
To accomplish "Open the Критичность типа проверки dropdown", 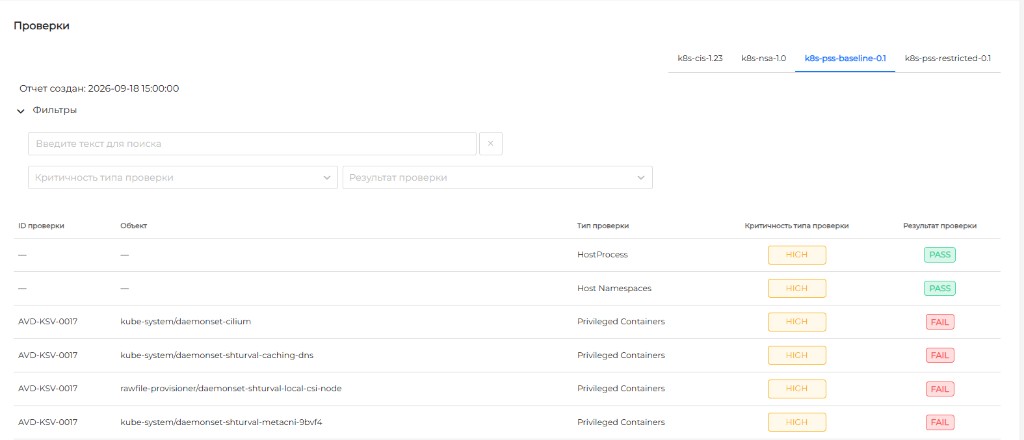I will pyautogui.click(x=183, y=178).
